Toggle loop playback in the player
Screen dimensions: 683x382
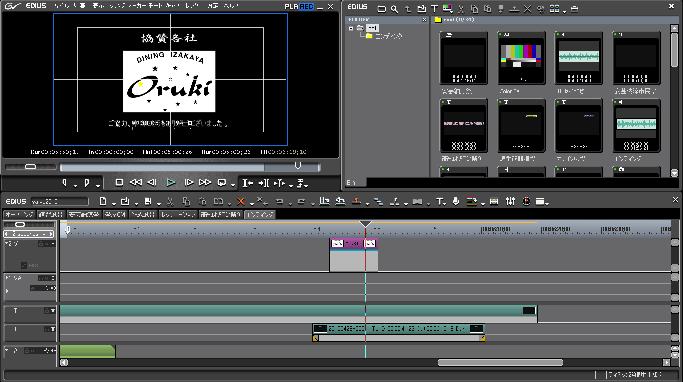click(222, 183)
